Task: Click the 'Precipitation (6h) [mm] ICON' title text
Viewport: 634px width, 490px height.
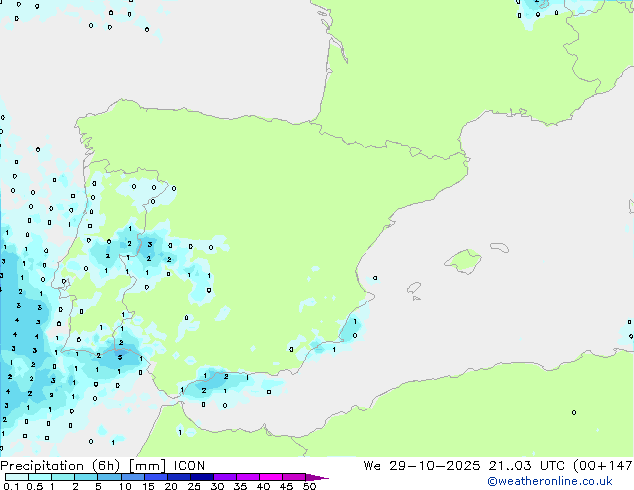Action: pos(103,466)
